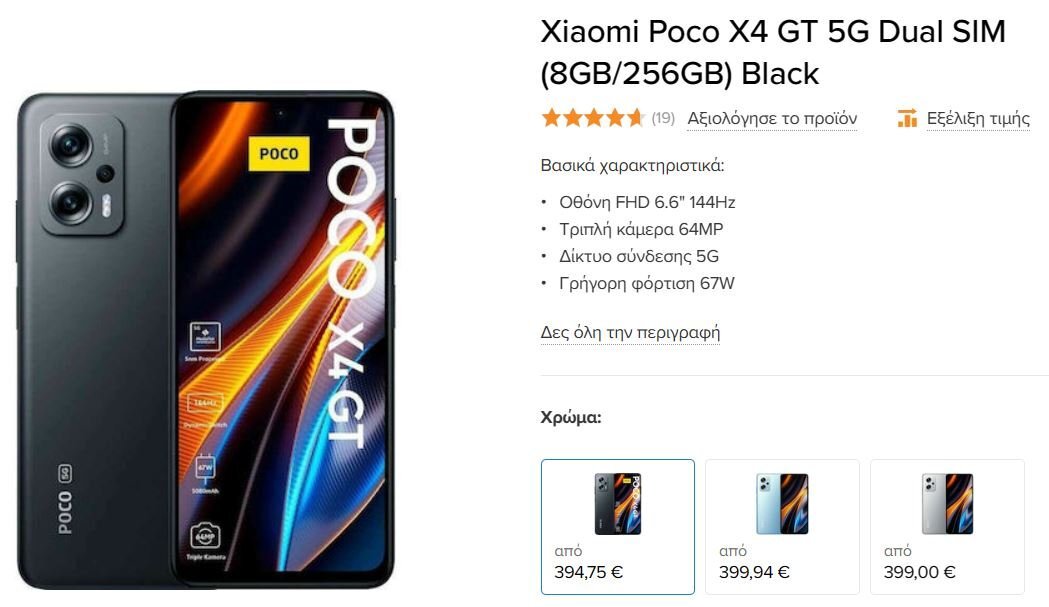Click the (19) reviews count
Image resolution: width=1049 pixels, height=607 pixels.
tap(663, 118)
